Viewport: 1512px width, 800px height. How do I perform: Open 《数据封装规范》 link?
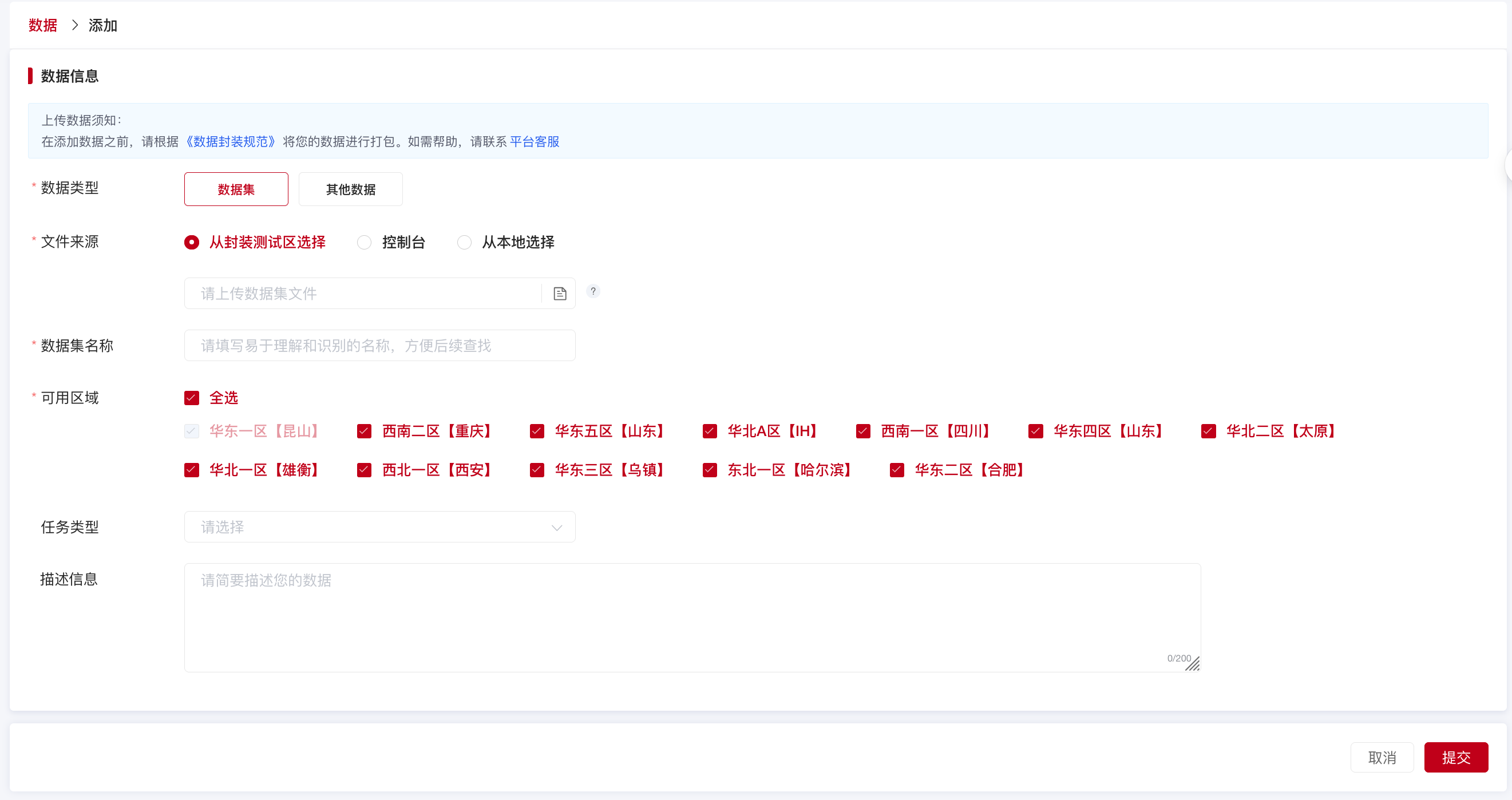pyautogui.click(x=230, y=141)
